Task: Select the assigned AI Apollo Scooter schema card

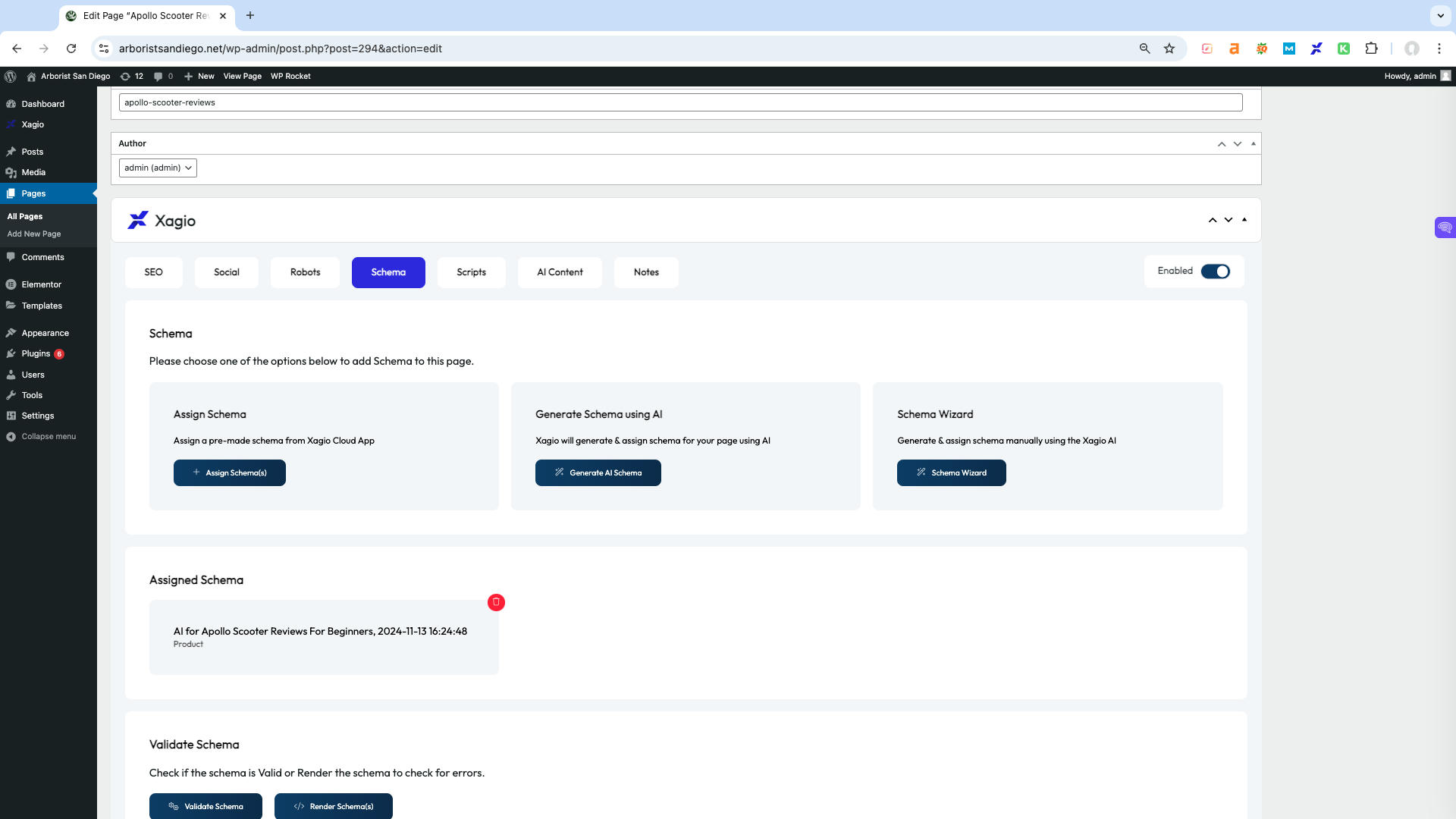Action: (x=324, y=637)
